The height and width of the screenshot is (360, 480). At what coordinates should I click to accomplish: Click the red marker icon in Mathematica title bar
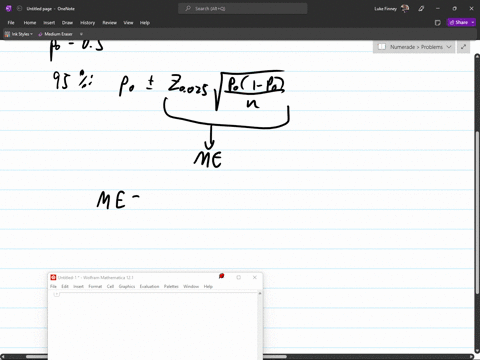[x=221, y=276]
